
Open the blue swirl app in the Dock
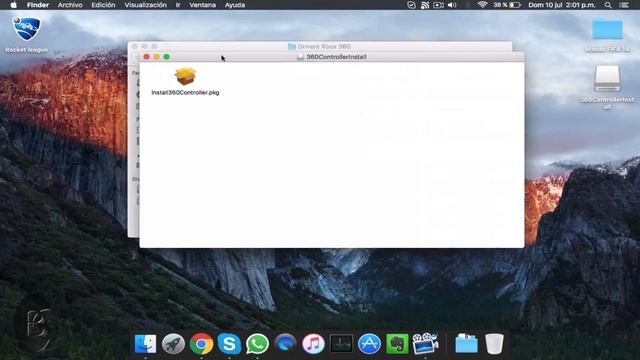285,344
